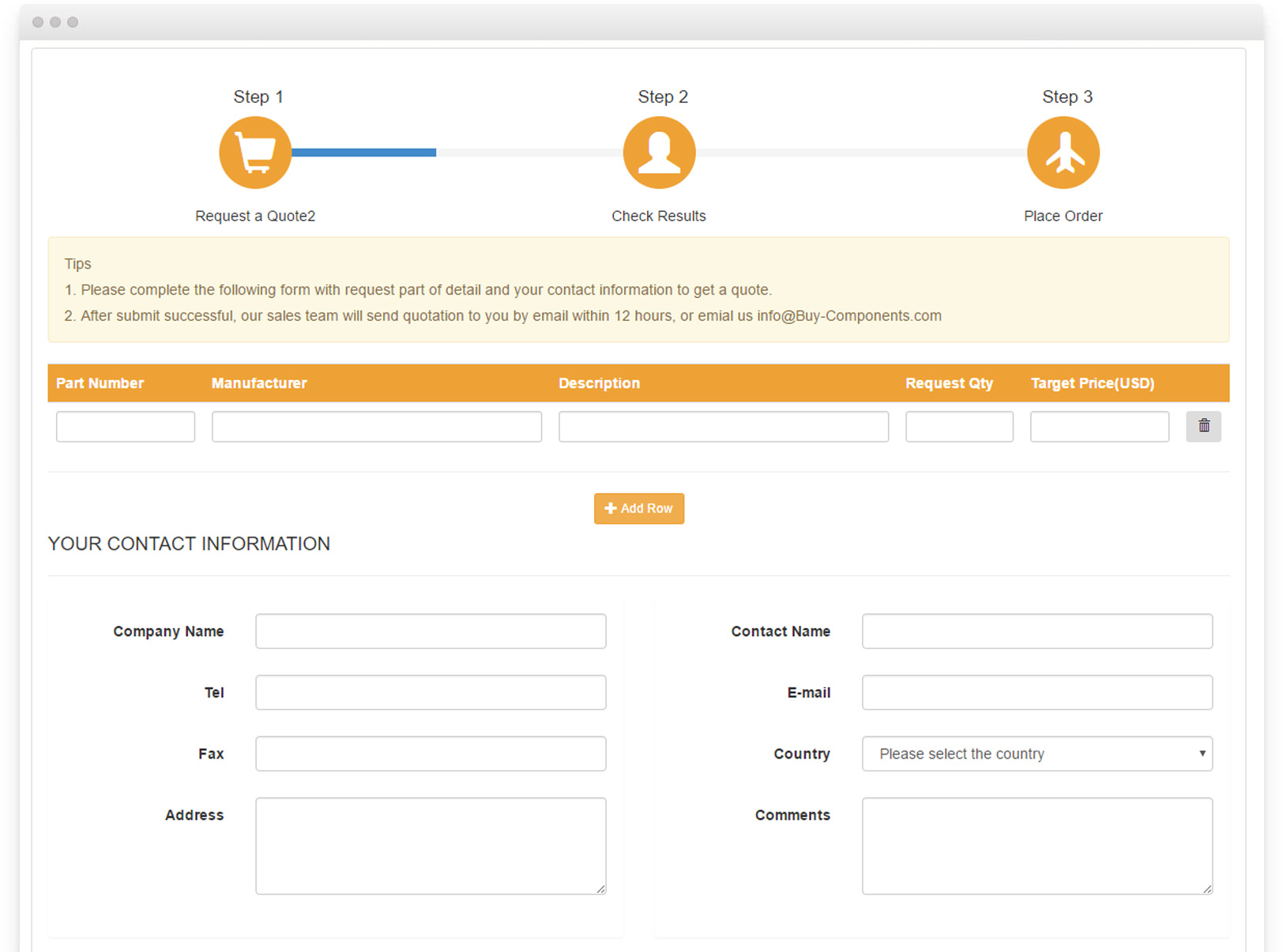Viewport: 1283px width, 952px height.
Task: Click the Add Row button
Action: [639, 509]
